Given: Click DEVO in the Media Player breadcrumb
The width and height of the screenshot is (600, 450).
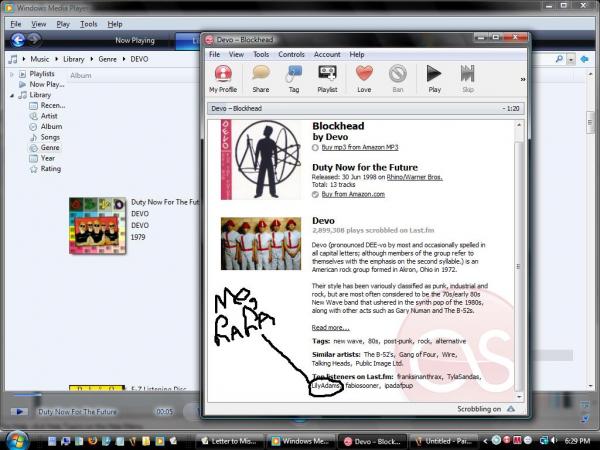Looking at the screenshot, I should [x=139, y=59].
